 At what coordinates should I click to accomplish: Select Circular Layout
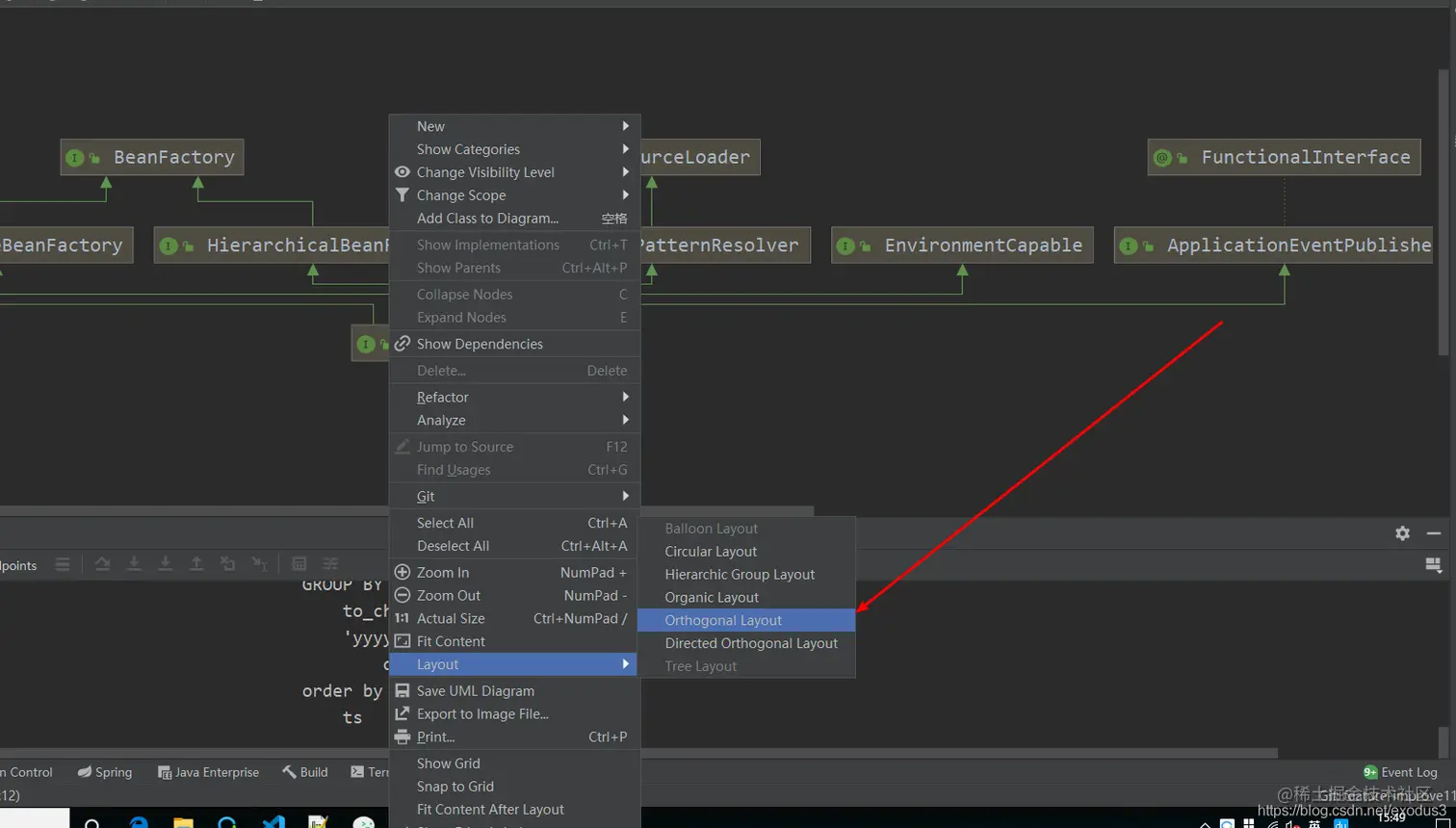point(746,551)
